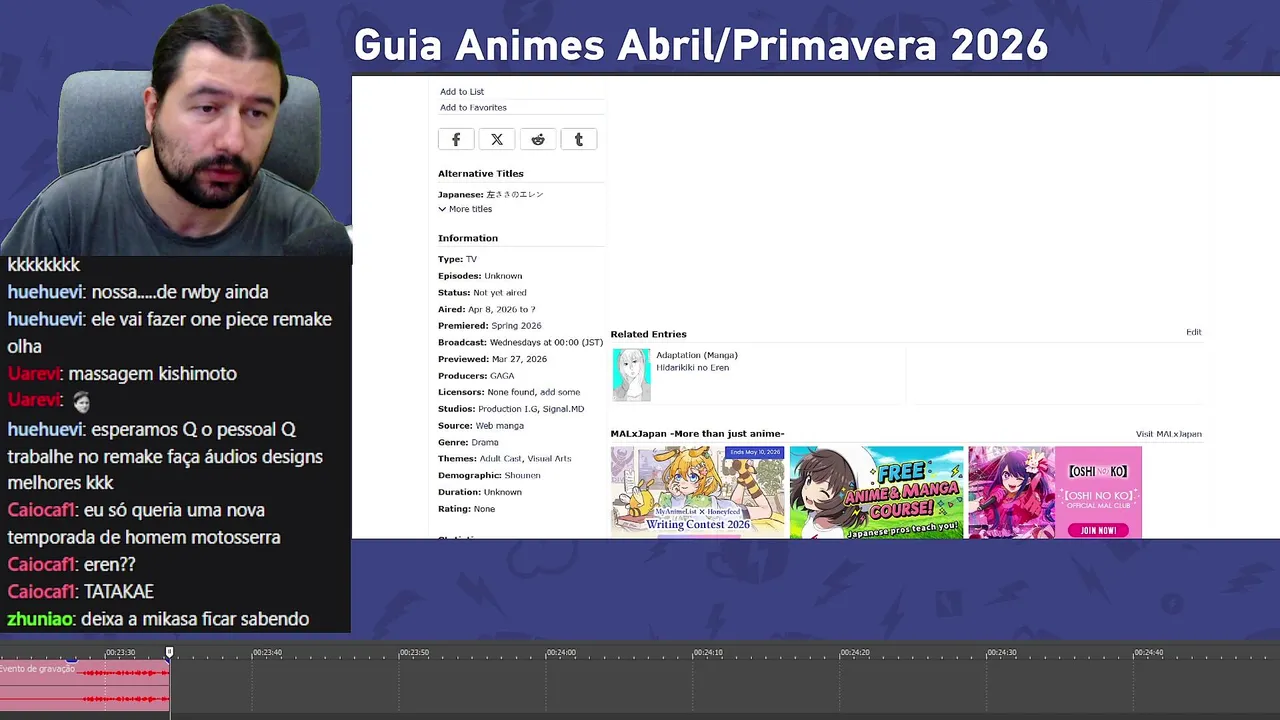Share the page on Tumblr
1280x720 pixels.
tap(579, 140)
